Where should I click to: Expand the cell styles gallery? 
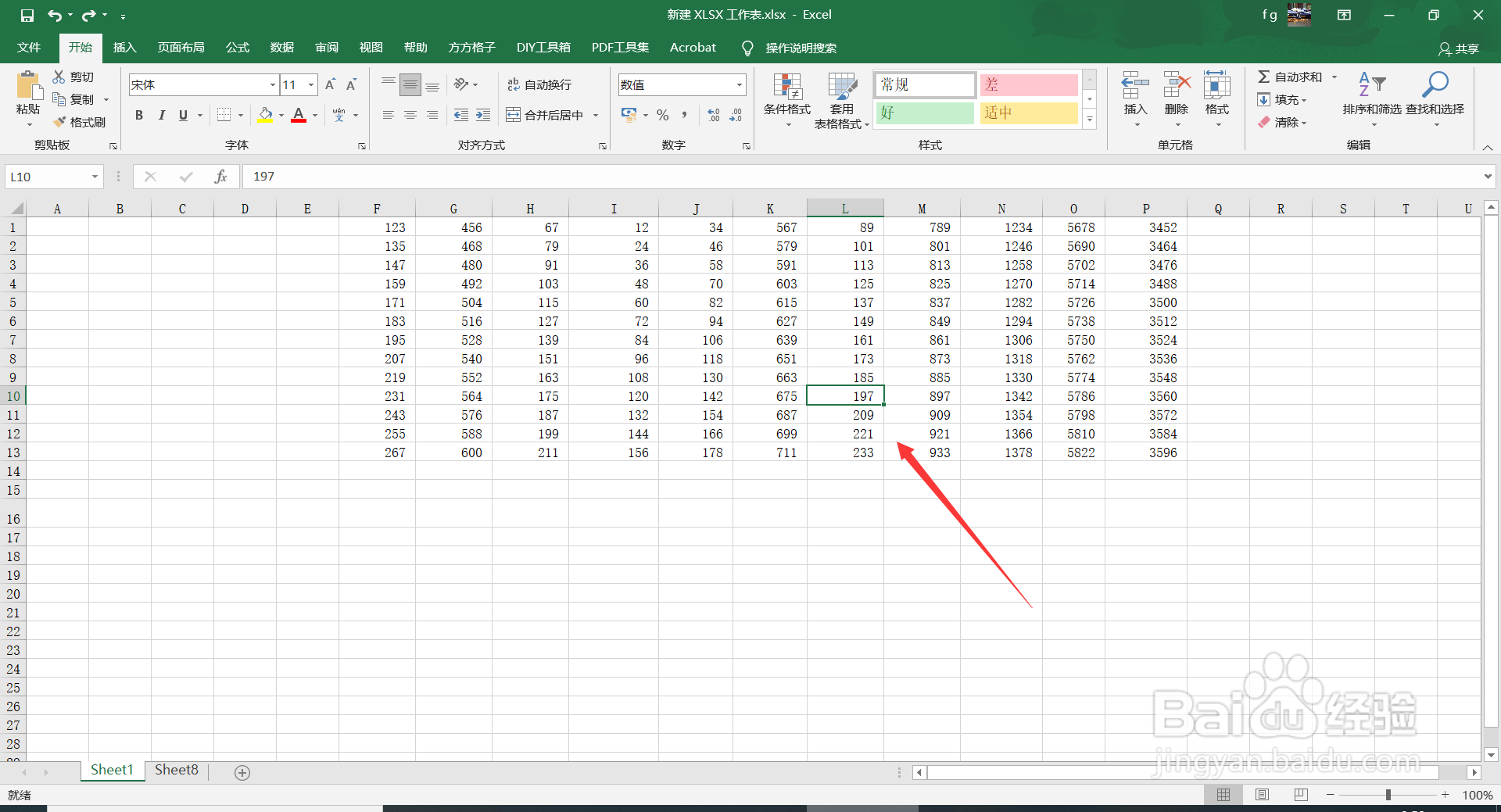[1090, 120]
